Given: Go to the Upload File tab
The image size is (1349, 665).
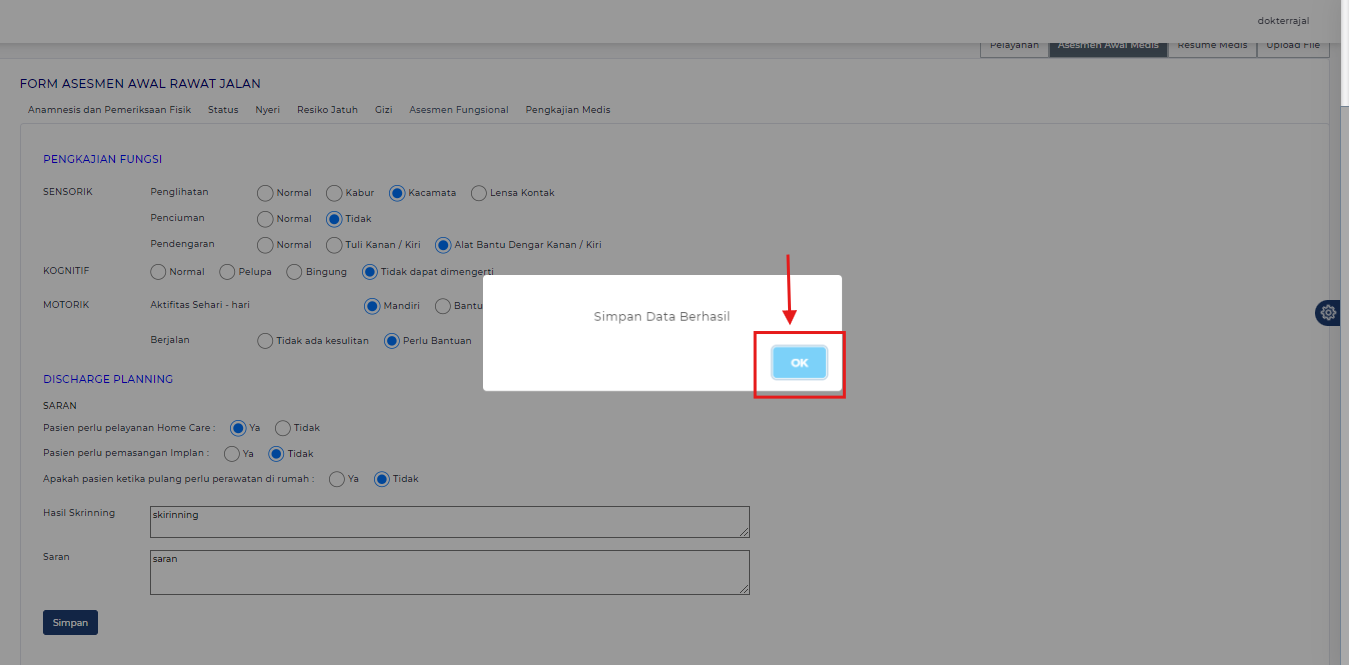Looking at the screenshot, I should pos(1292,46).
